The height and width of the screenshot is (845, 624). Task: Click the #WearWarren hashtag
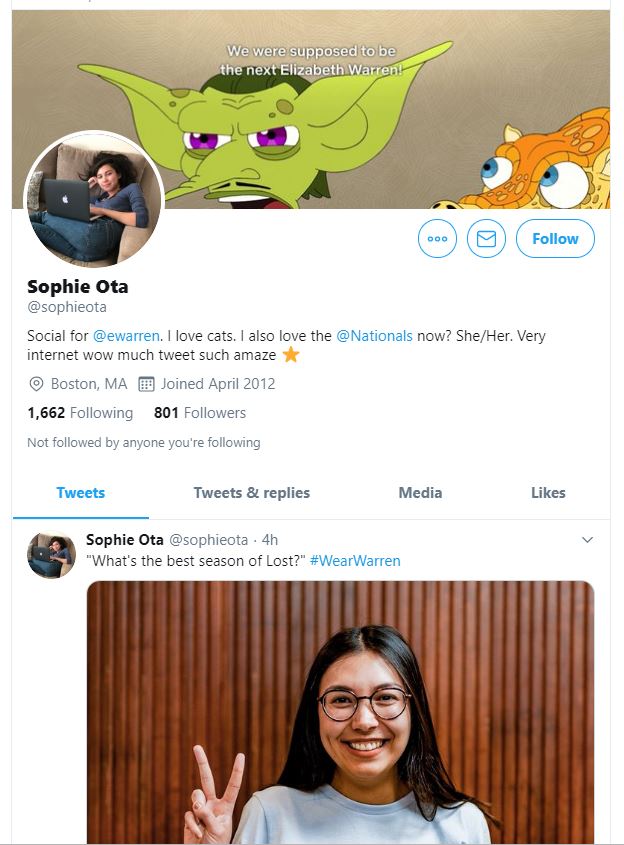(x=355, y=561)
